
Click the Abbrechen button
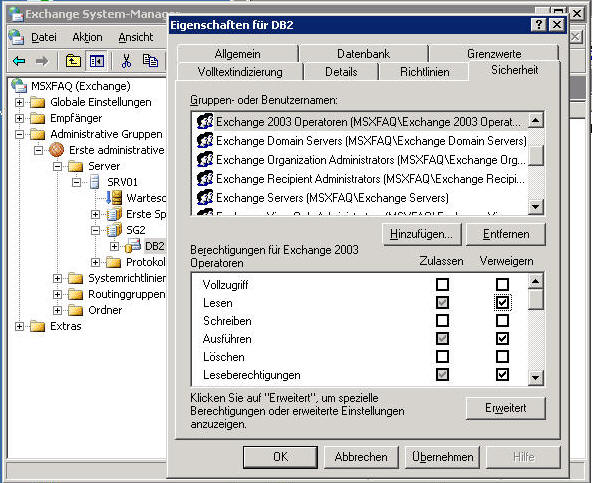pos(361,457)
